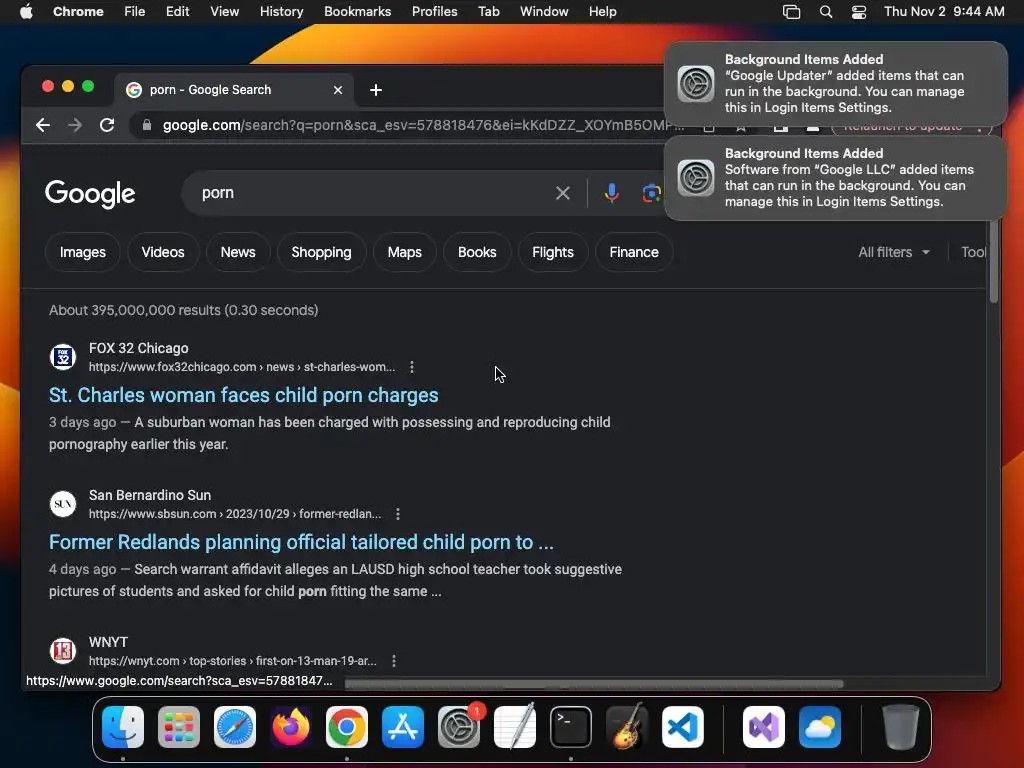Close the Google Search tab
This screenshot has width=1024, height=768.
(338, 90)
